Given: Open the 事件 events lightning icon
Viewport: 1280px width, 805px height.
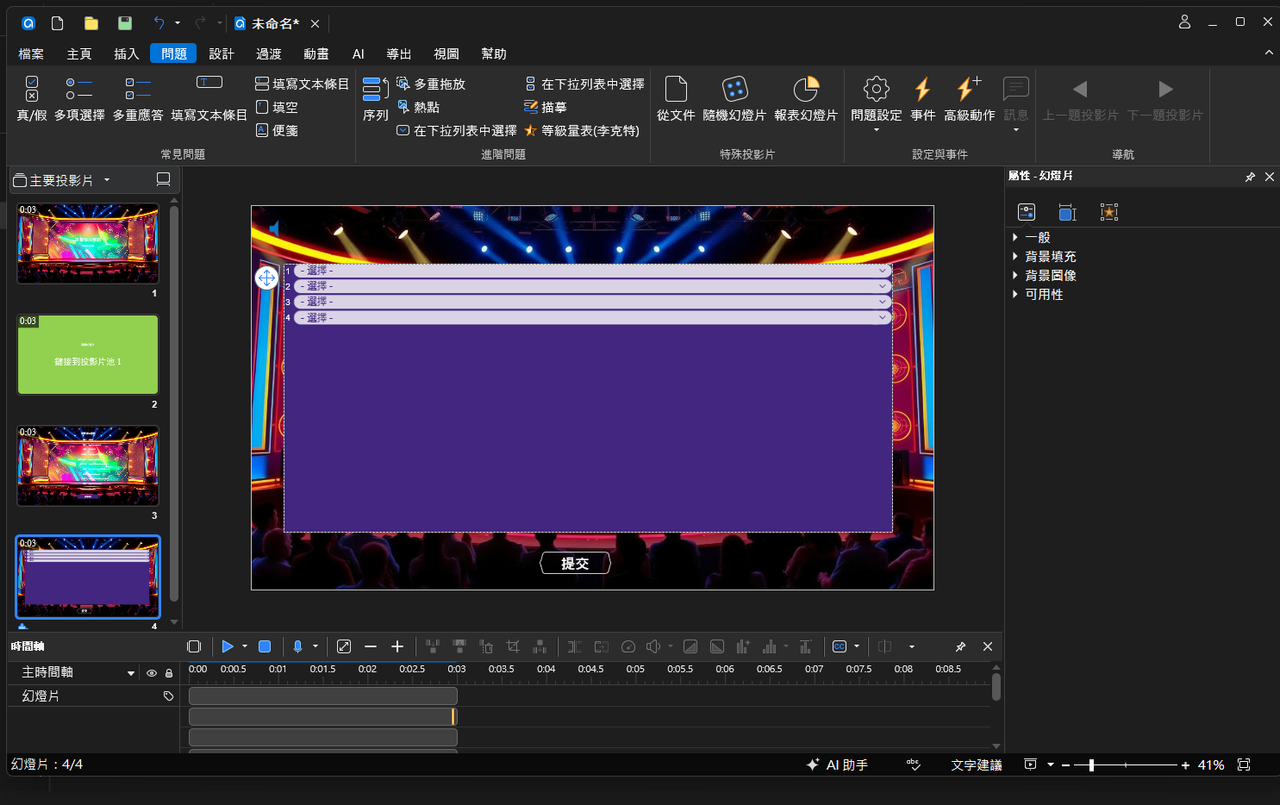Looking at the screenshot, I should pos(922,99).
